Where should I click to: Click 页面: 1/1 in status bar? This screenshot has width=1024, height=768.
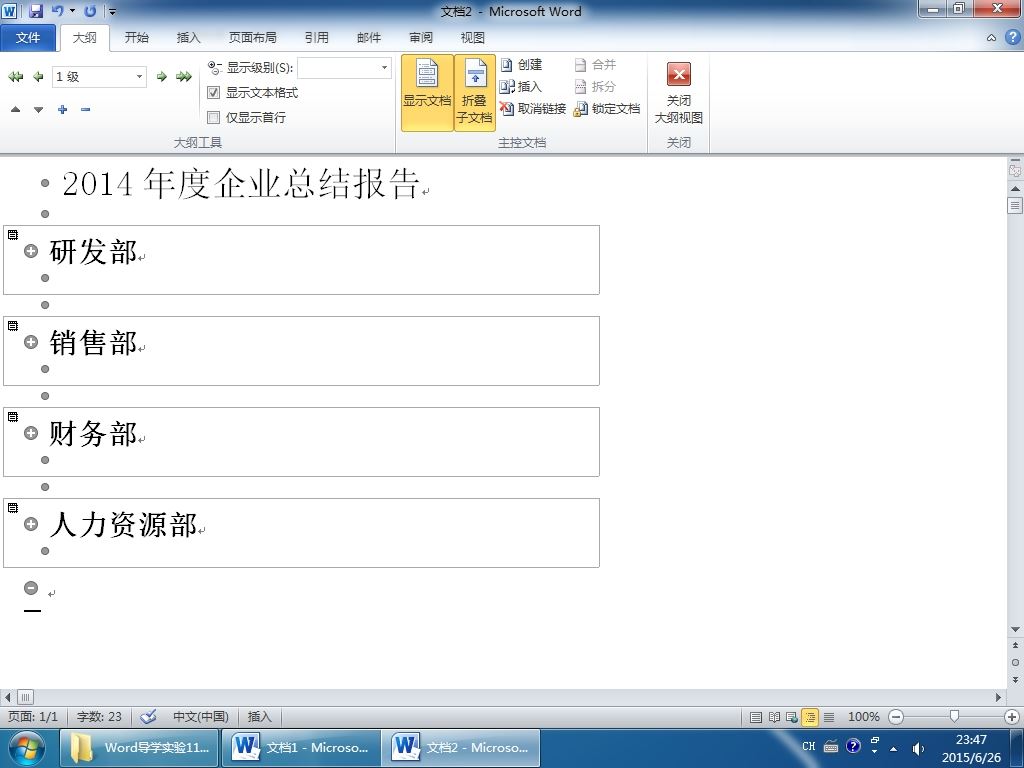coord(33,716)
